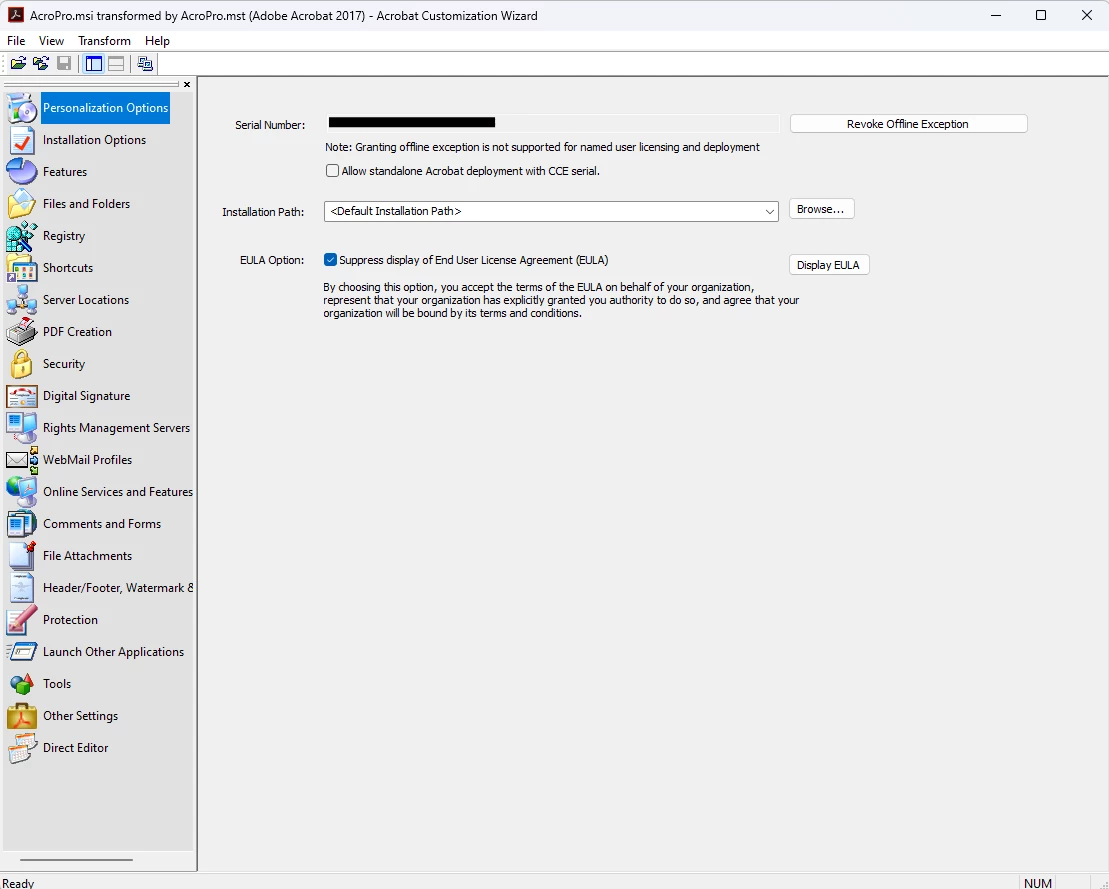Open the PDF Creation printer icon
Viewport: 1109px width, 889px height.
[22, 332]
